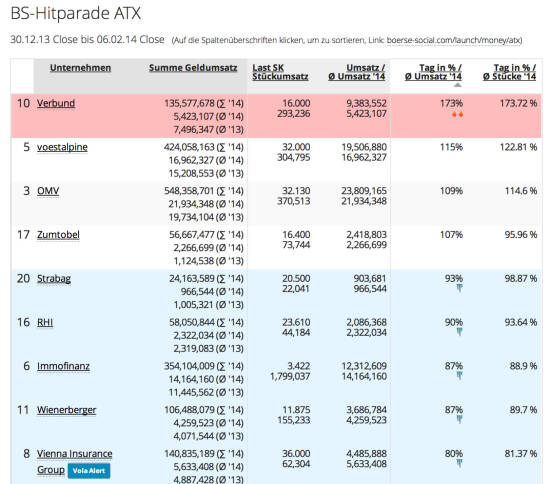Select Verbund total 135,577,678 (Σ '14)
Screen dimensions: 550x484
(x=203, y=103)
